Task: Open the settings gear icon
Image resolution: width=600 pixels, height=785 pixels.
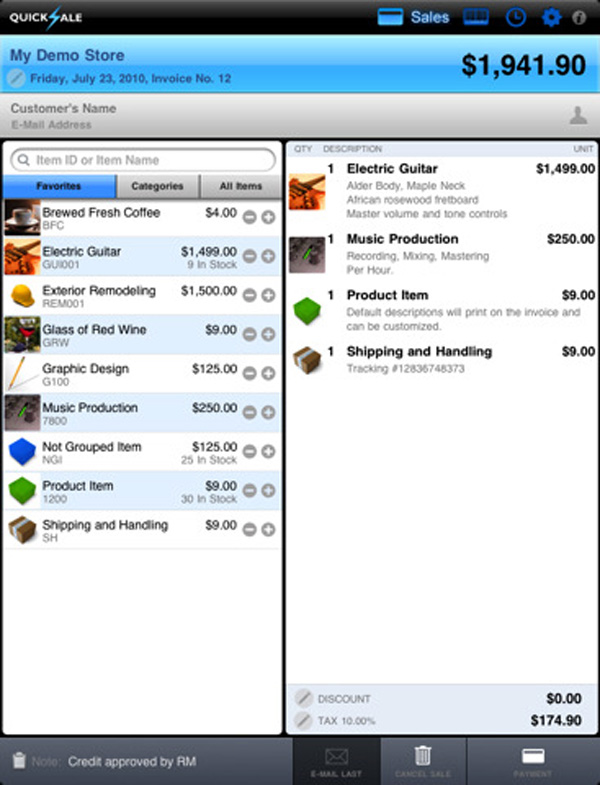Action: (x=551, y=18)
